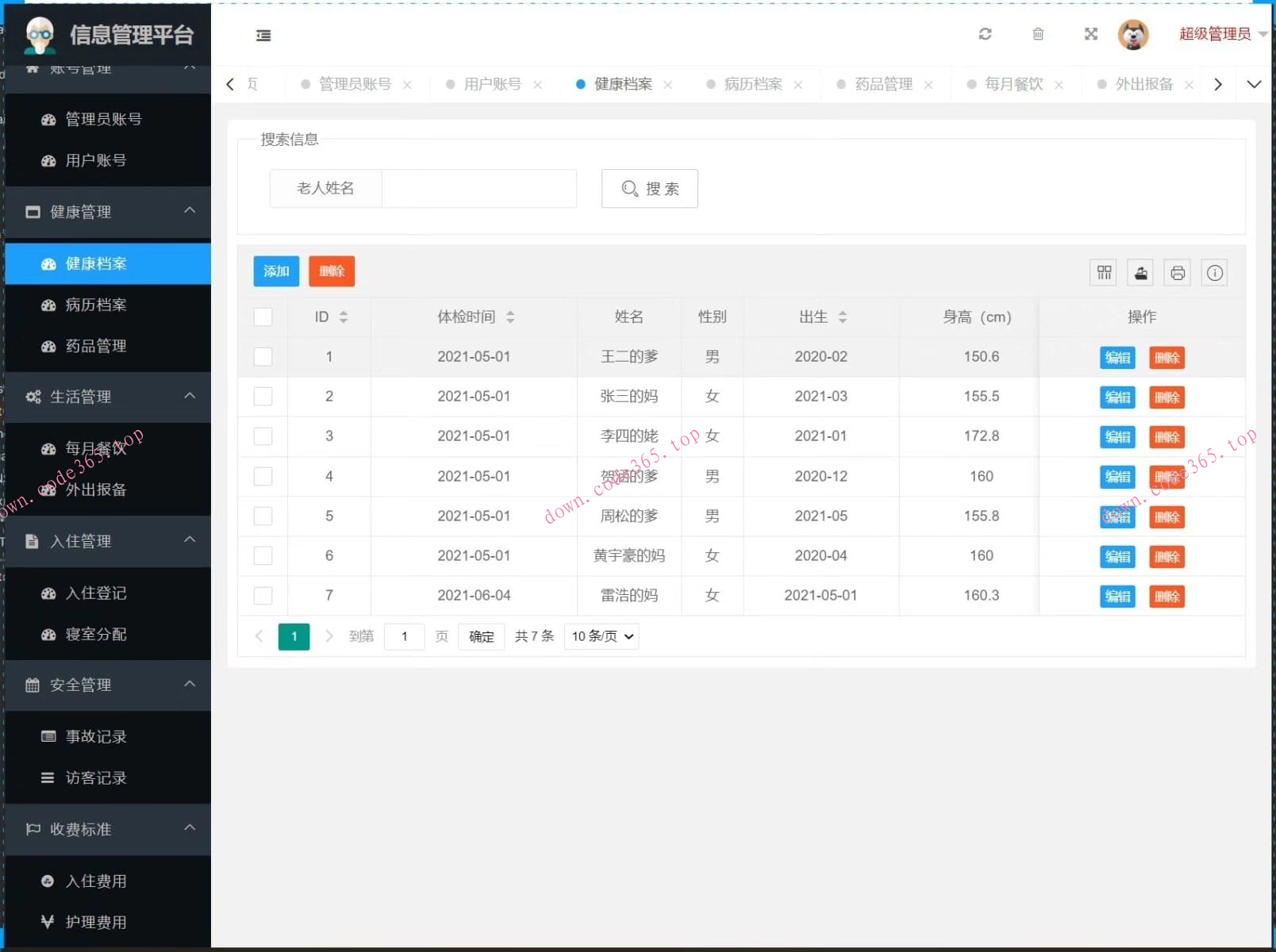Click the fullscreen icon in the top toolbar
Image resolution: width=1276 pixels, height=952 pixels.
pos(1091,35)
